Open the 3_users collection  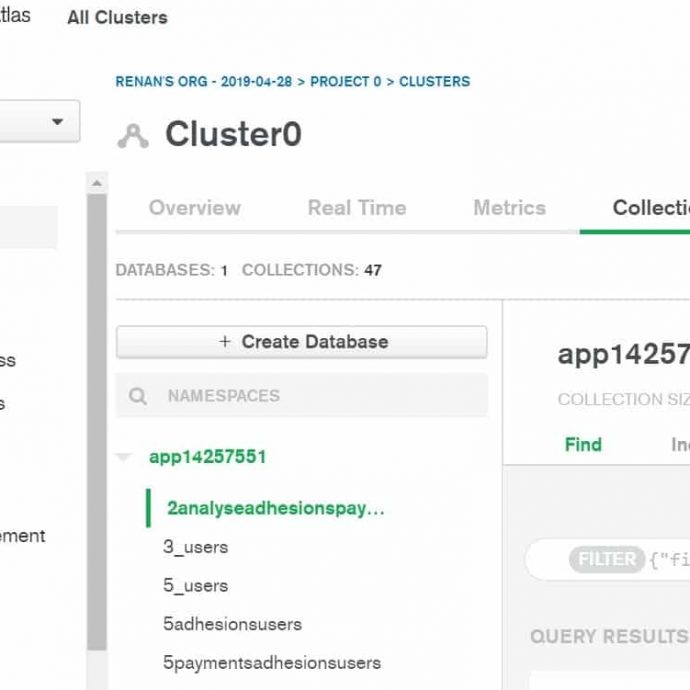point(196,547)
